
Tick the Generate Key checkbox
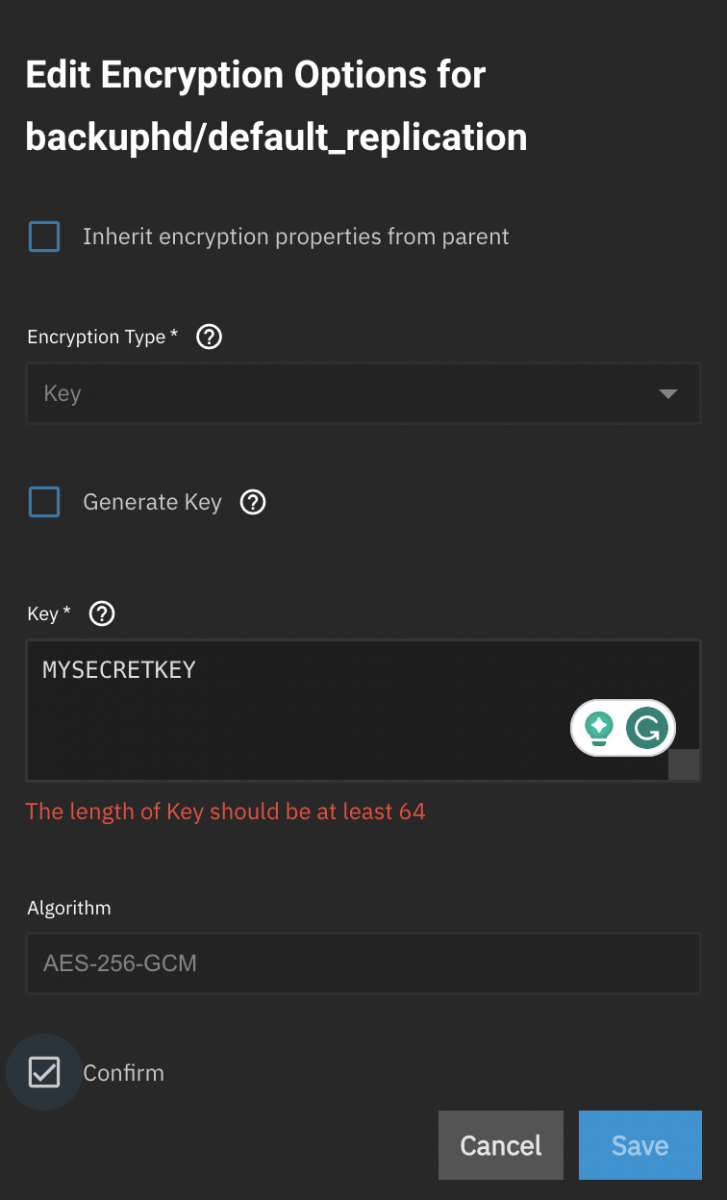tap(44, 502)
